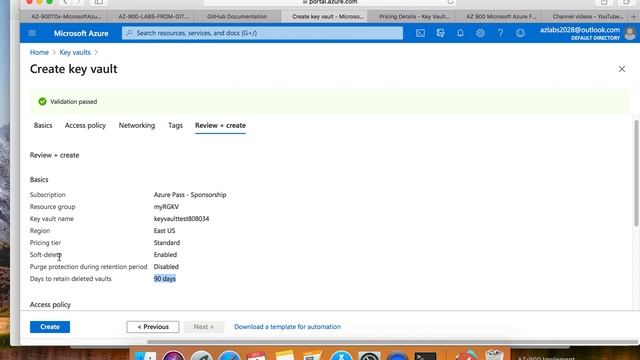The width and height of the screenshot is (640, 360).
Task: Open Calendar from the Dock
Action: click(256, 355)
